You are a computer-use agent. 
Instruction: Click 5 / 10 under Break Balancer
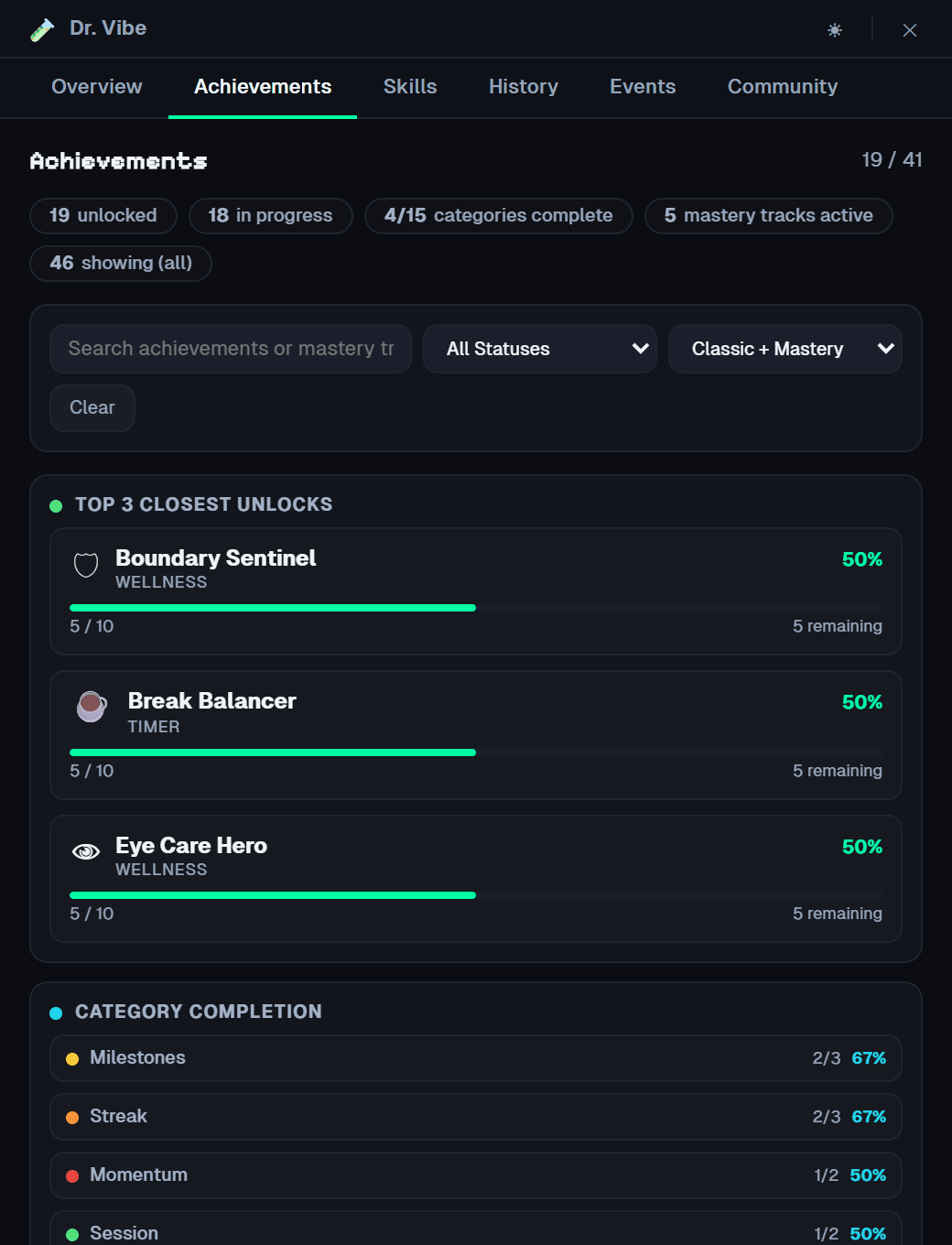92,771
